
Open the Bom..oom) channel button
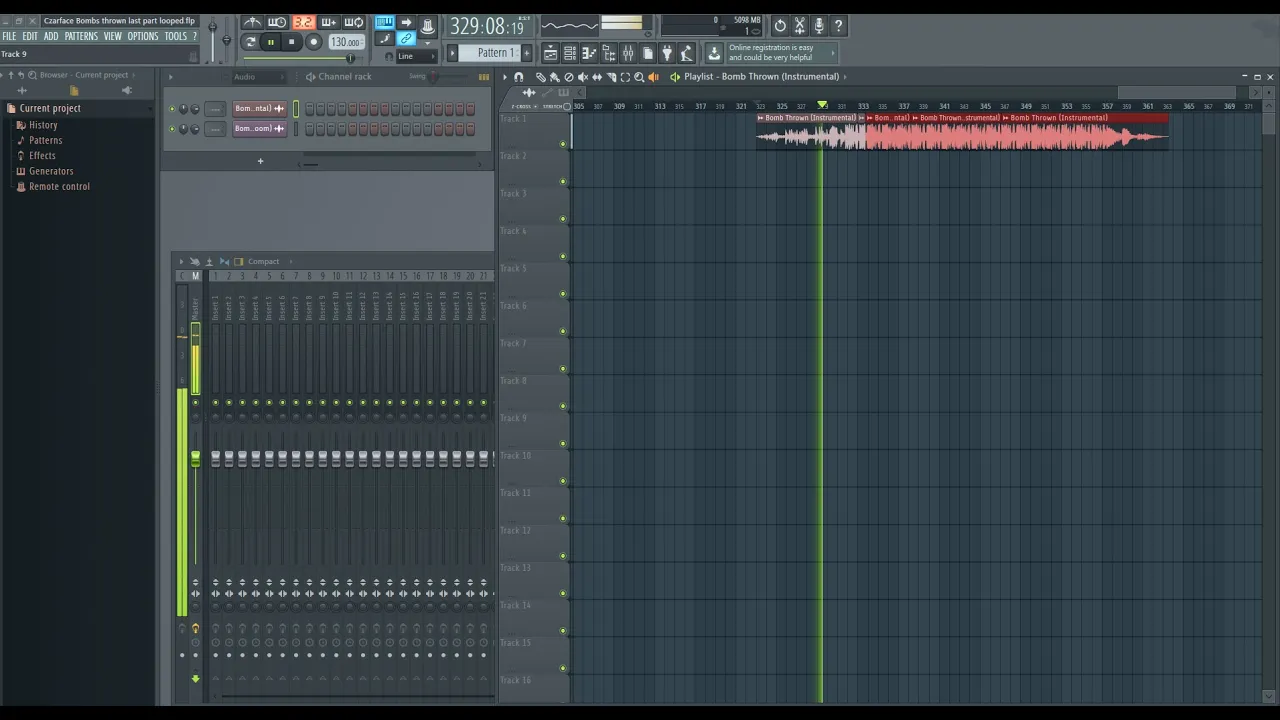click(x=260, y=129)
